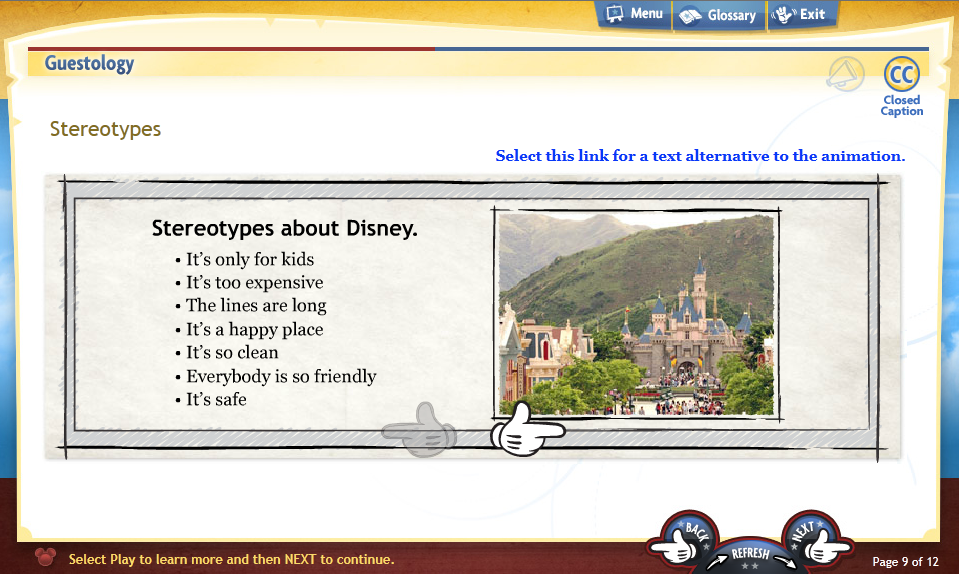Click the Disneyland castle photo
The width and height of the screenshot is (959, 574).
point(636,314)
